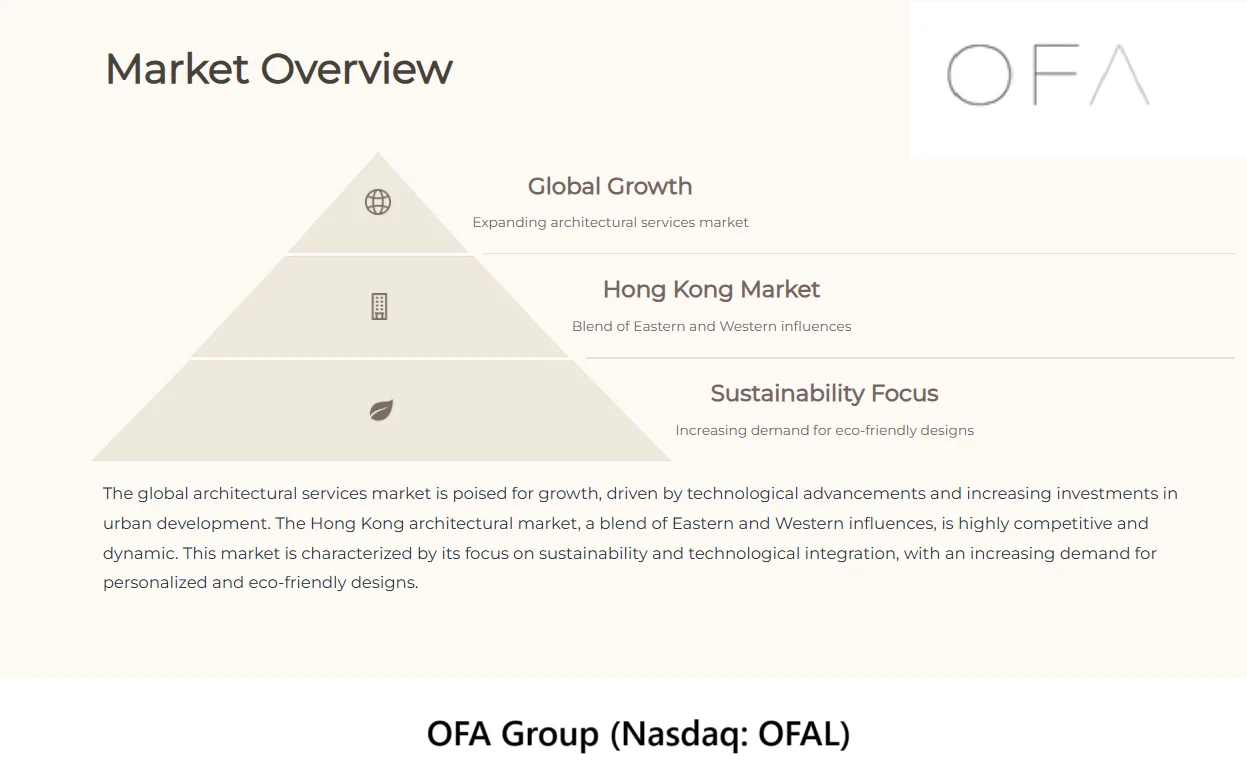
Task: Click the Hong Kong Market heading
Action: (x=711, y=290)
